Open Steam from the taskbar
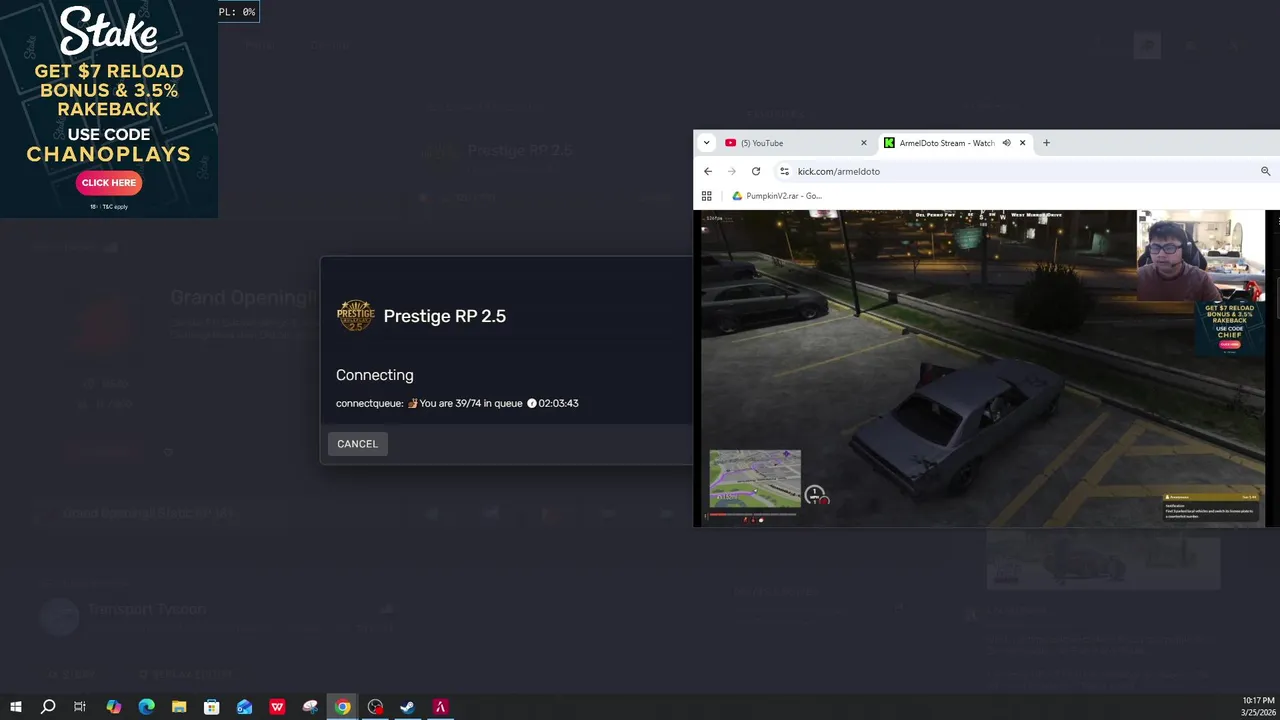1280x720 pixels. tap(408, 707)
